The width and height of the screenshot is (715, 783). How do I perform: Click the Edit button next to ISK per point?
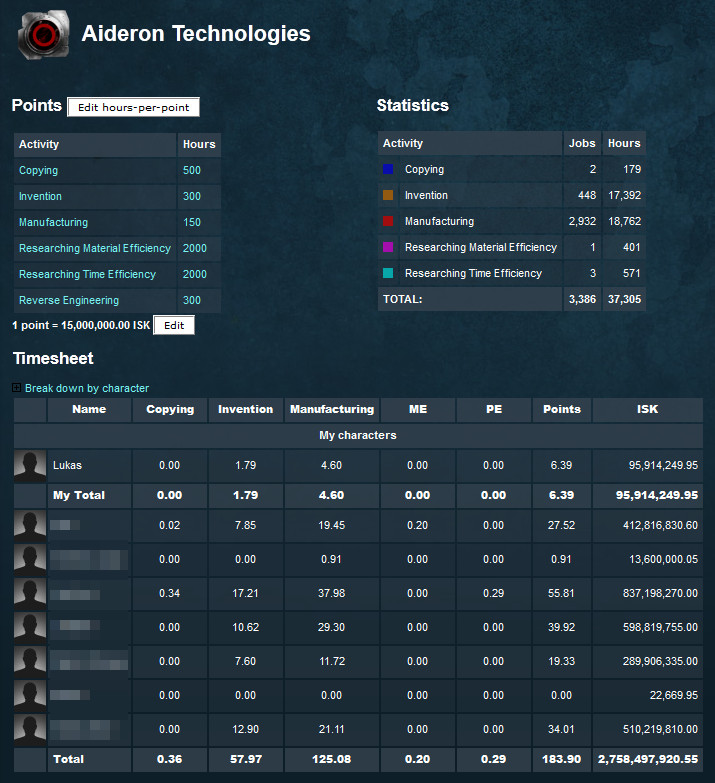click(x=174, y=325)
